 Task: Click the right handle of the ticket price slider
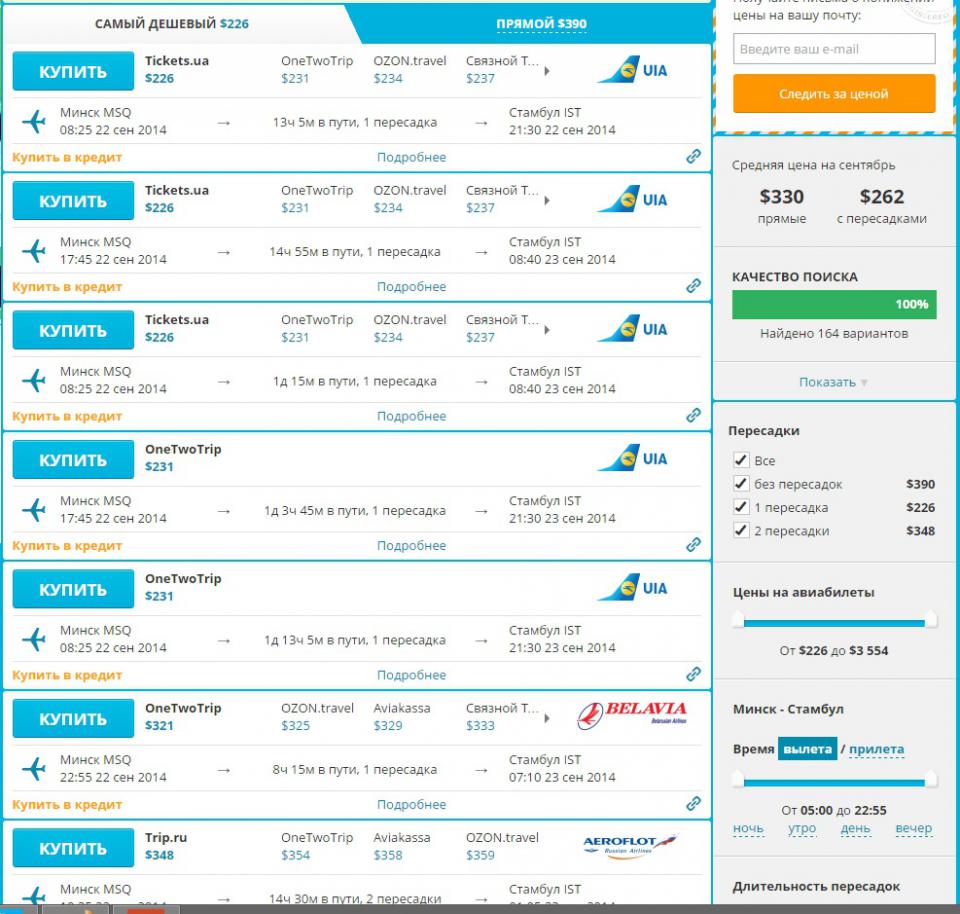click(x=930, y=620)
